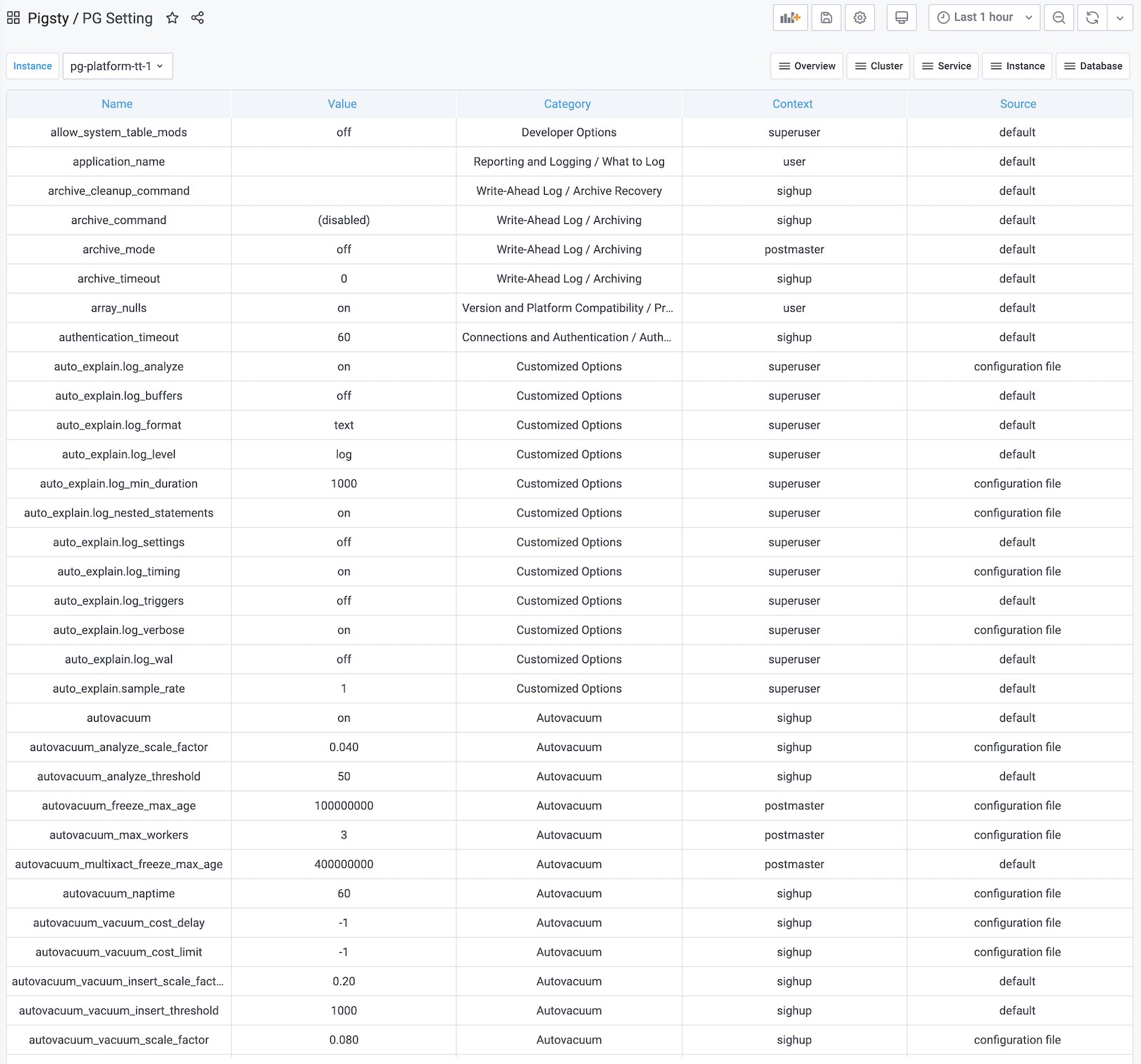Select archive_cleanup_command name cell
Viewport: 1141px width, 1064px height.
[x=118, y=191]
